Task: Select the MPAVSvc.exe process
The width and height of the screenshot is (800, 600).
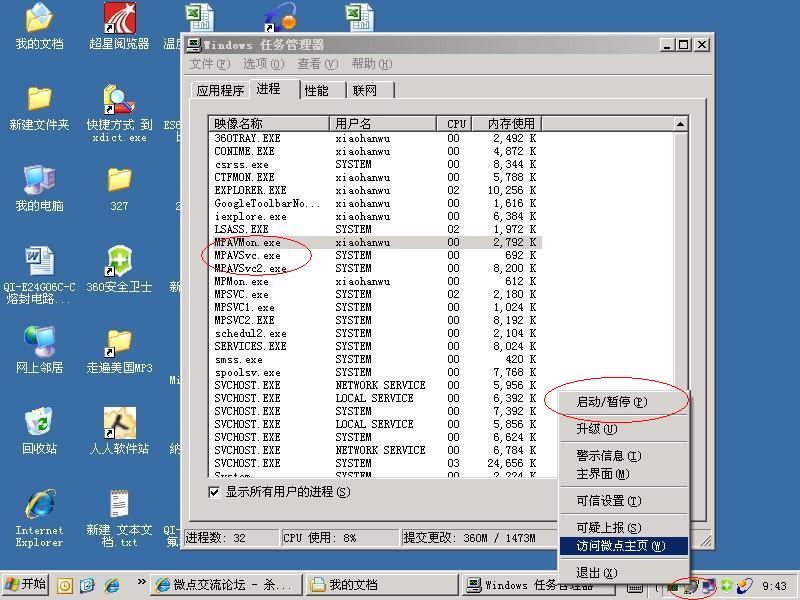Action: [375, 255]
